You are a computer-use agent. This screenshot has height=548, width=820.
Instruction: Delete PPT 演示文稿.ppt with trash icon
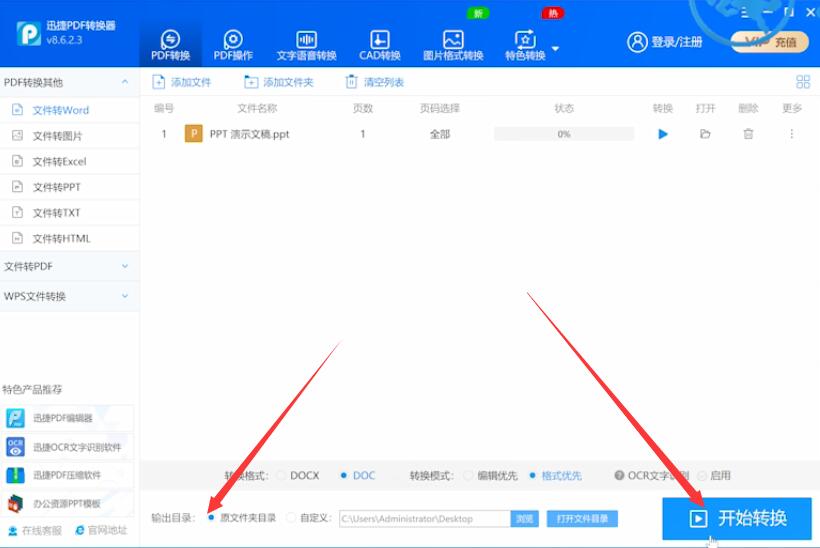pos(748,134)
